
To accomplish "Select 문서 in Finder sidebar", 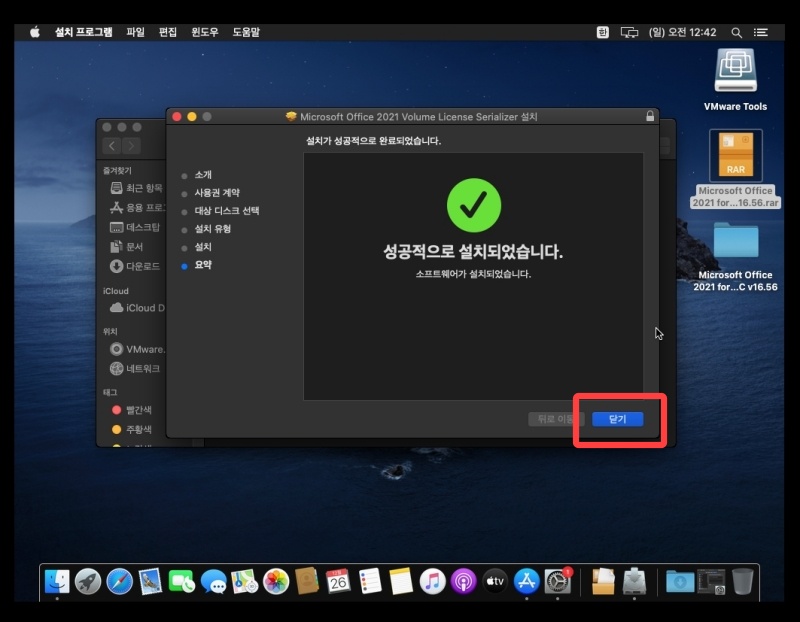I will pos(127,246).
